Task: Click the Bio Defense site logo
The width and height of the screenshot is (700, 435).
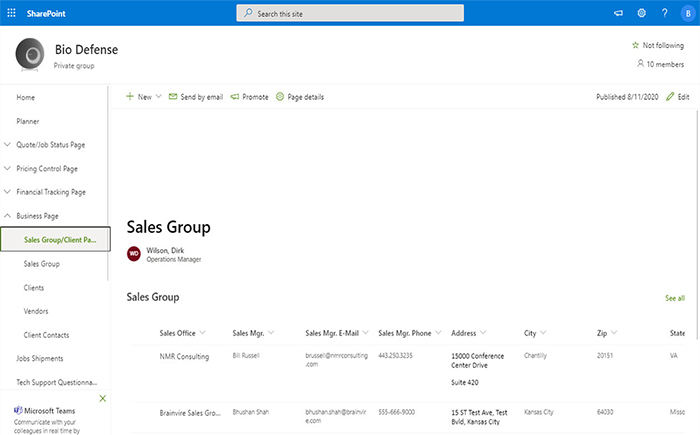Action: point(30,54)
